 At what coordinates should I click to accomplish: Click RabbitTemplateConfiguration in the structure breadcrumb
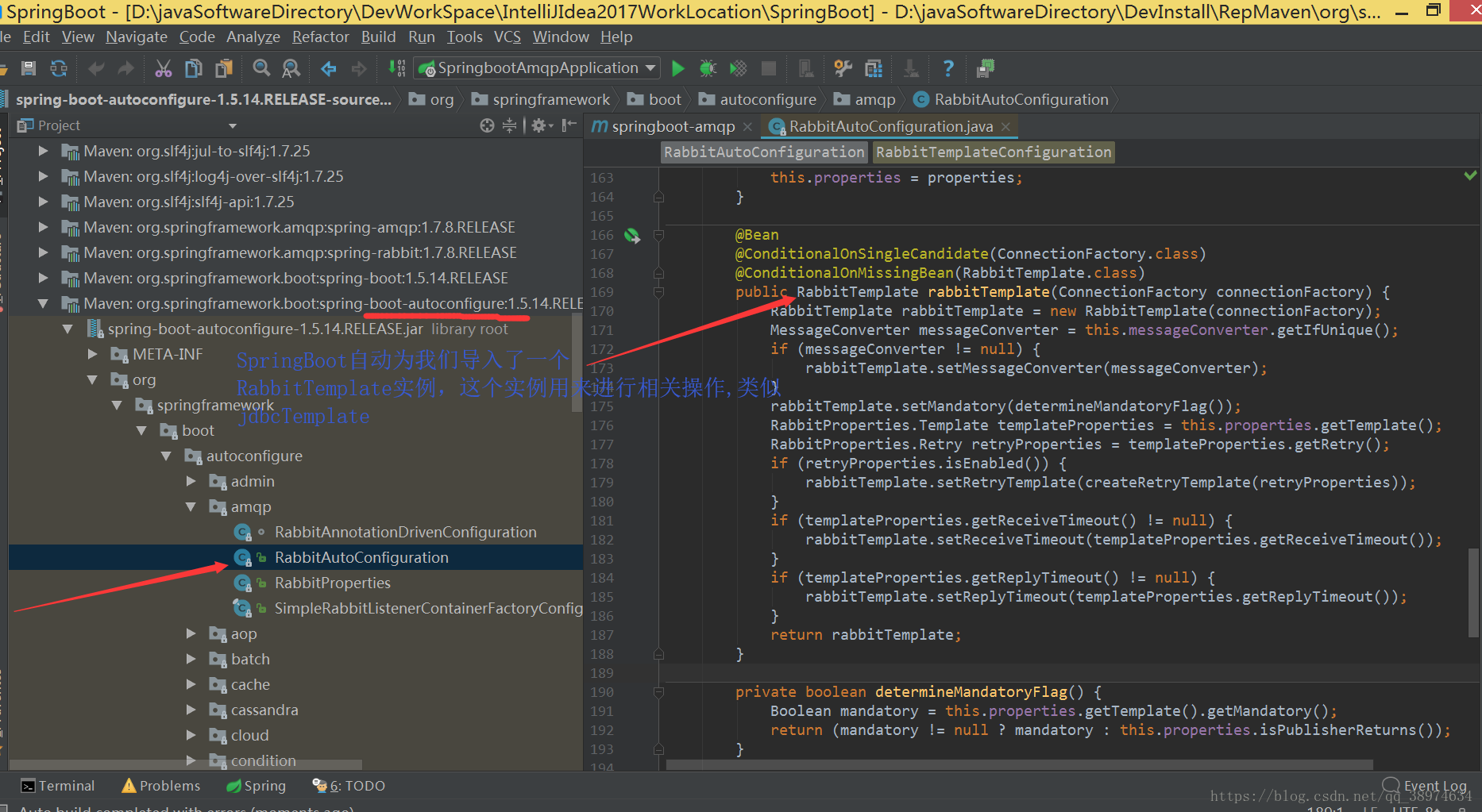tap(993, 152)
